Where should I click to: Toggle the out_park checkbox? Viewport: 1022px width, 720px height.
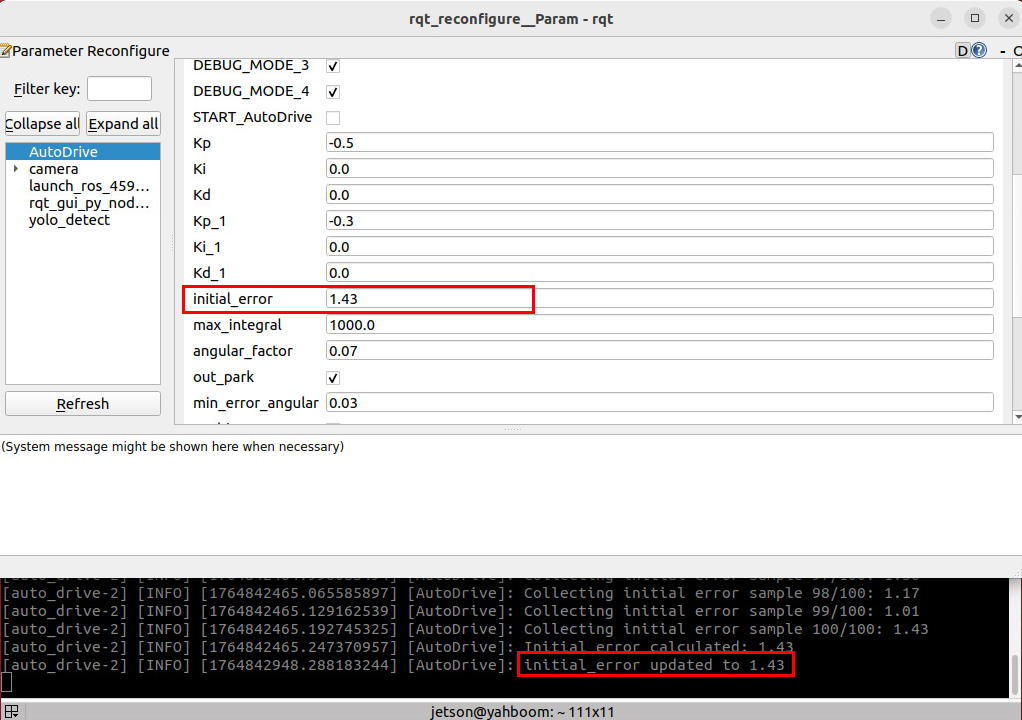tap(333, 378)
